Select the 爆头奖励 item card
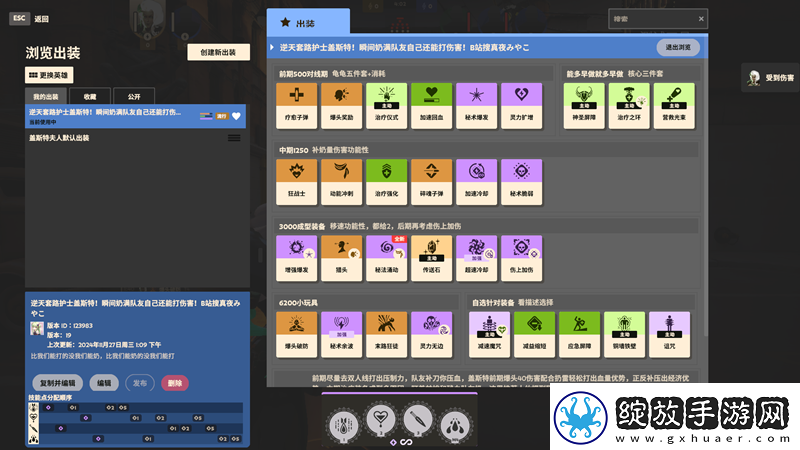The image size is (800, 450). click(341, 105)
